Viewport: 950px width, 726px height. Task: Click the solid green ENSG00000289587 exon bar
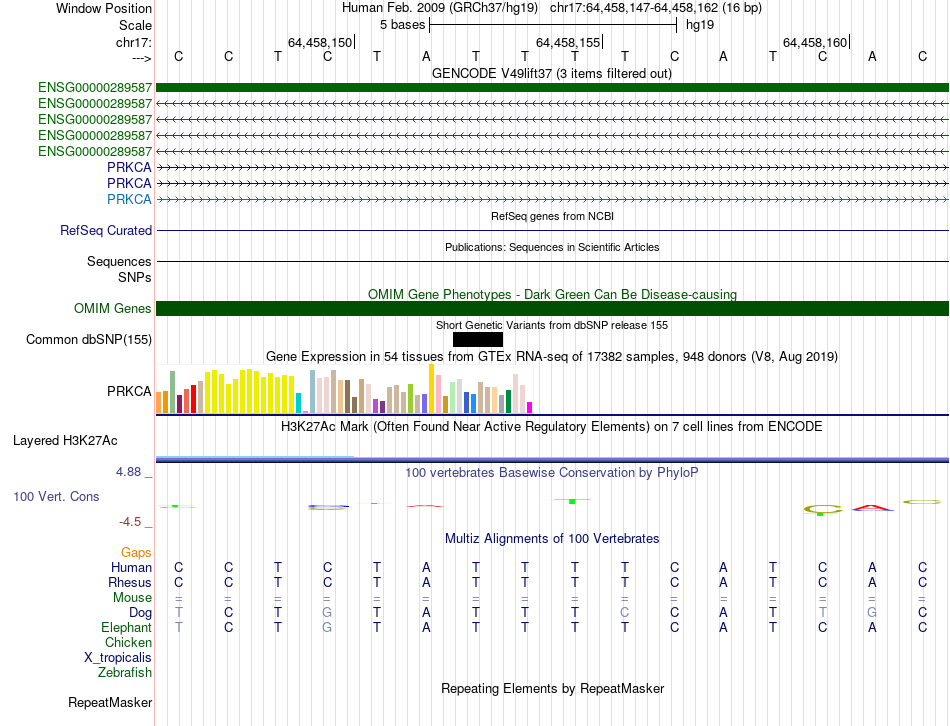point(552,88)
